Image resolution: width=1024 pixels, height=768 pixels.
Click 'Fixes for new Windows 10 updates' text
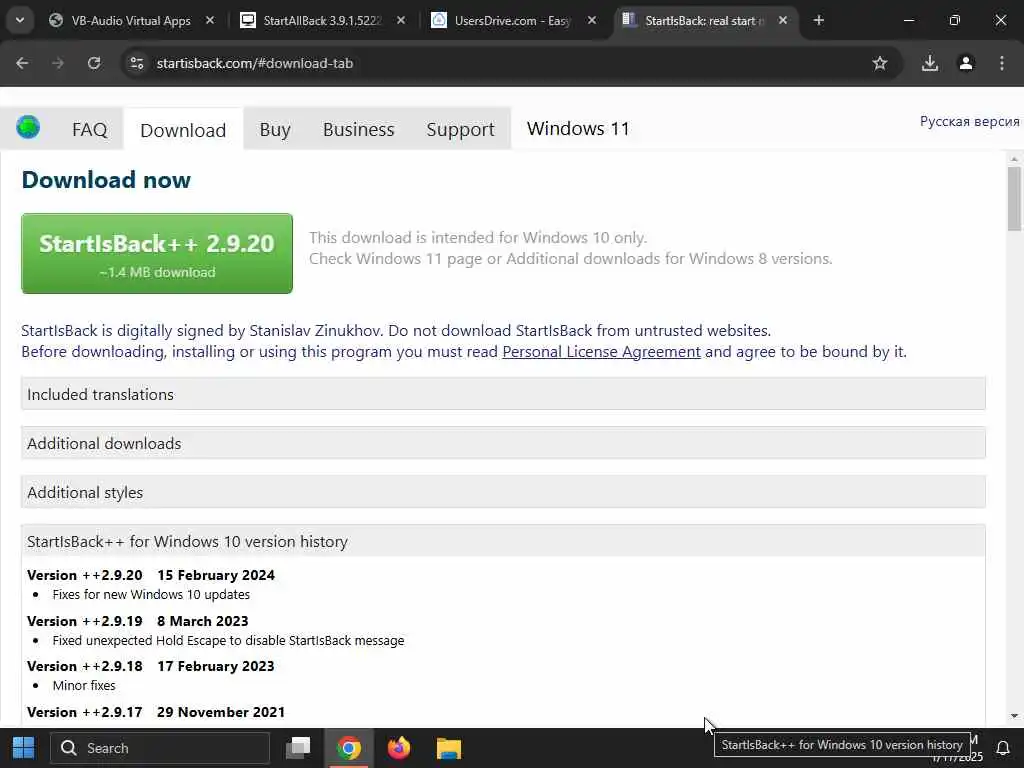pos(151,594)
